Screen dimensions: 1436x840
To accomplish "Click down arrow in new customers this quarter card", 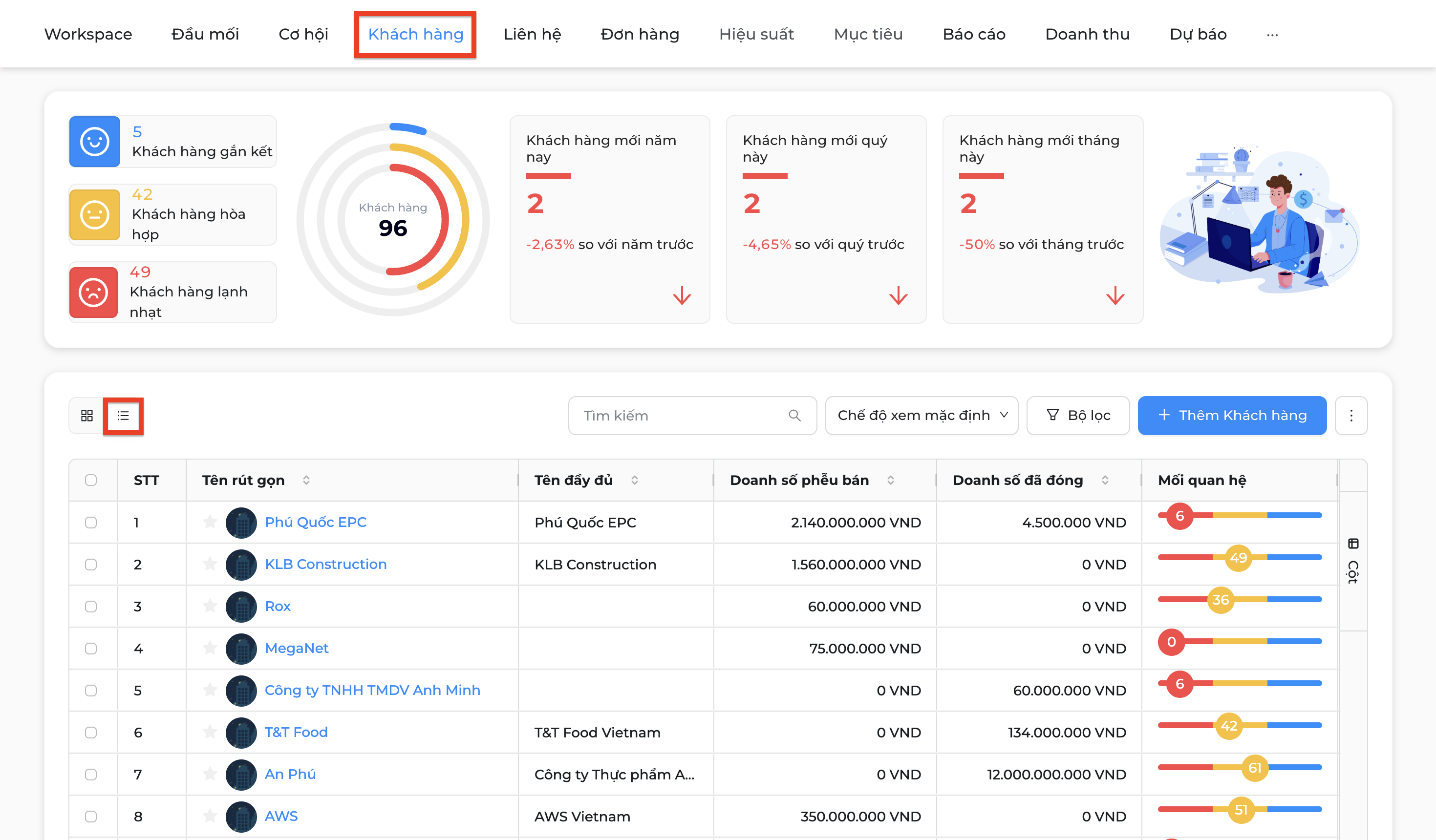I will 898,295.
